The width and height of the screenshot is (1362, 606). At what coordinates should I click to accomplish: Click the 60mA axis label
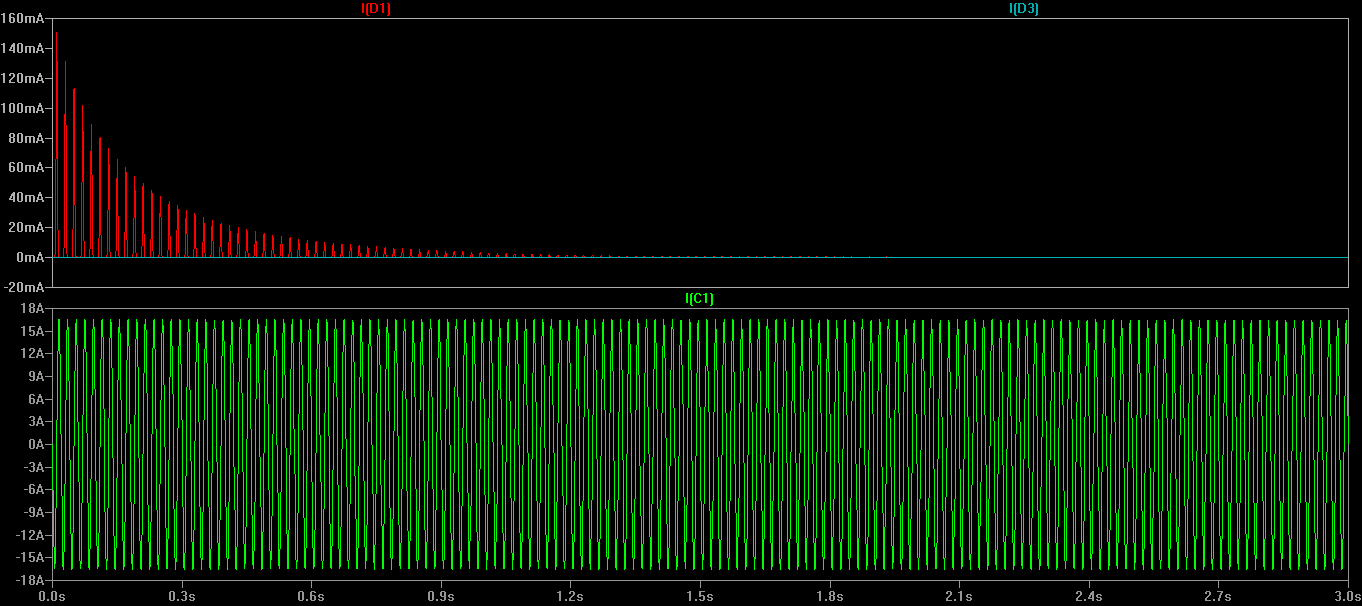click(27, 167)
